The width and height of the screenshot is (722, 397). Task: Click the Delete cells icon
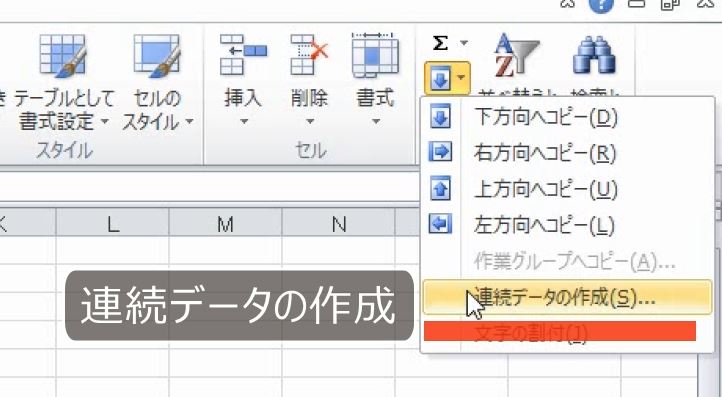pos(309,54)
